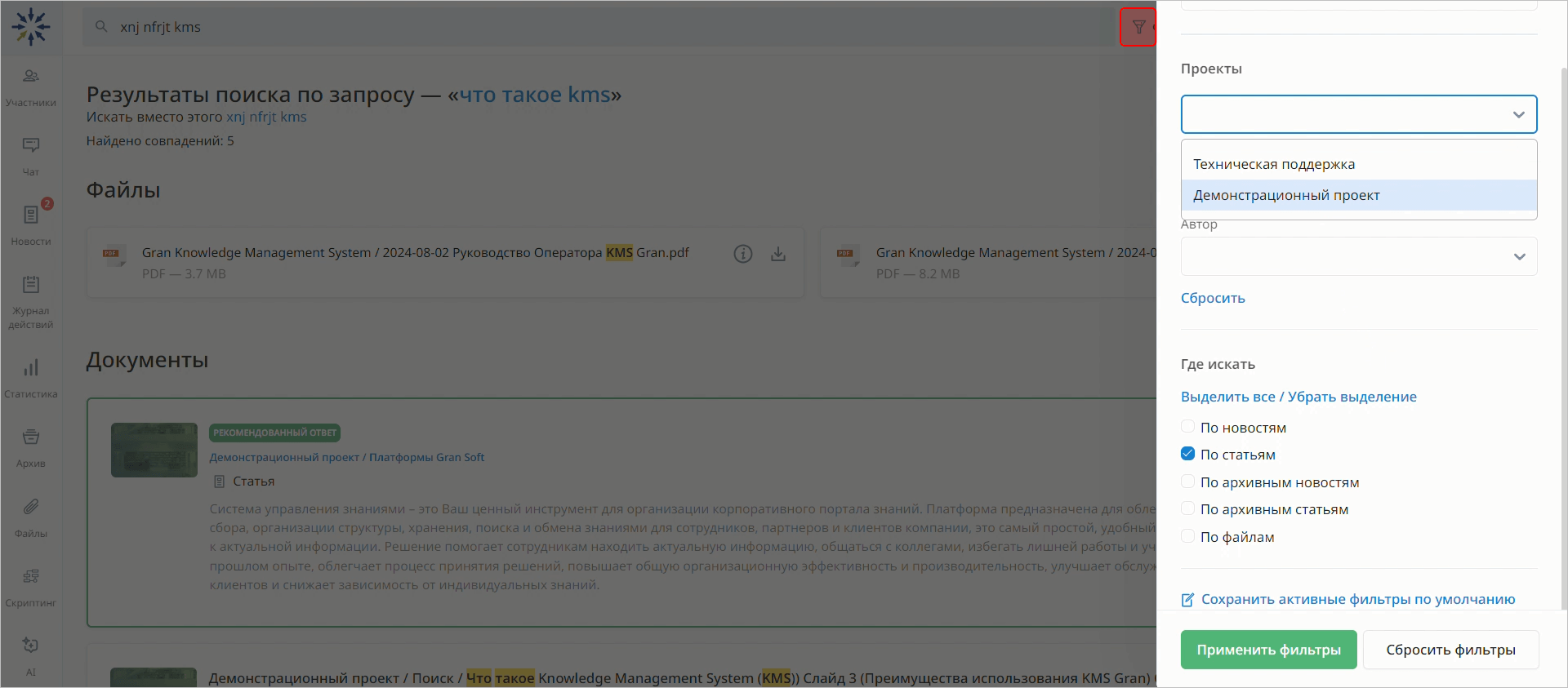Toggle the filter funnel icon
This screenshot has height=688, width=1568.
[1138, 27]
